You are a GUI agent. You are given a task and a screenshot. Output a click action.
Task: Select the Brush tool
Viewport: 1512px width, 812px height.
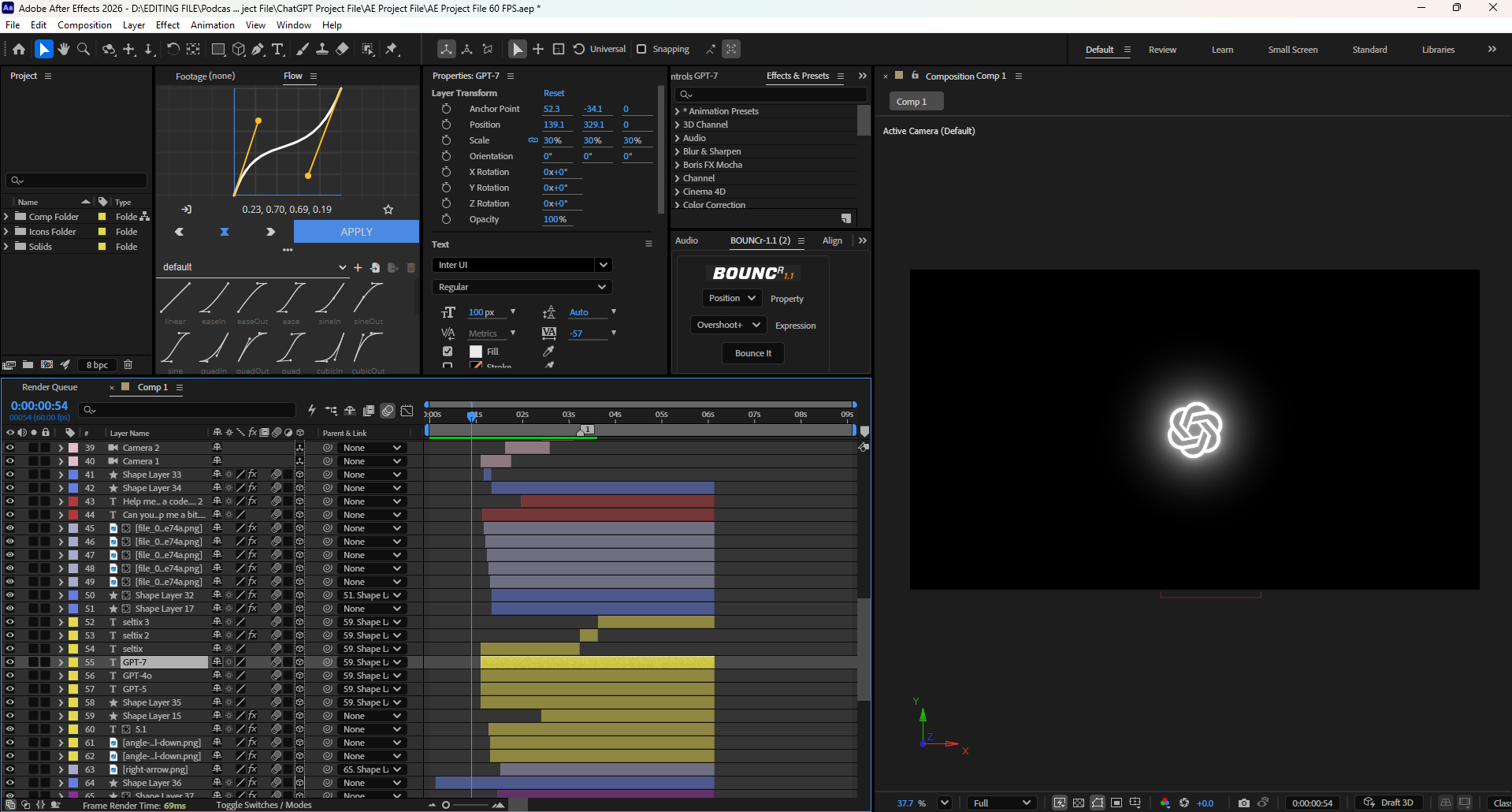303,49
